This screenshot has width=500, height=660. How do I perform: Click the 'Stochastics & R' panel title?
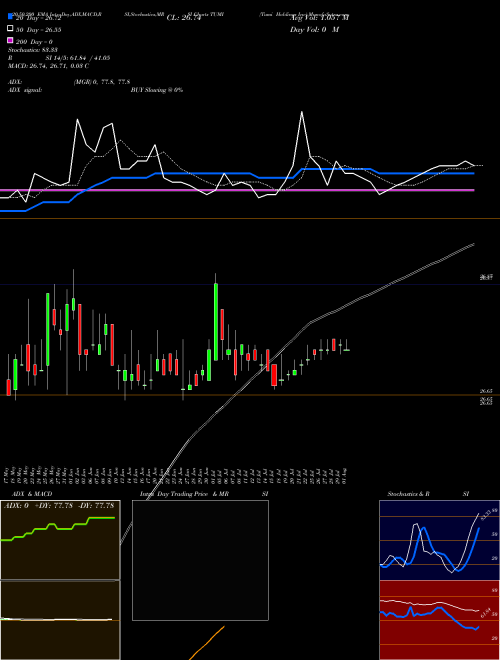(408, 494)
